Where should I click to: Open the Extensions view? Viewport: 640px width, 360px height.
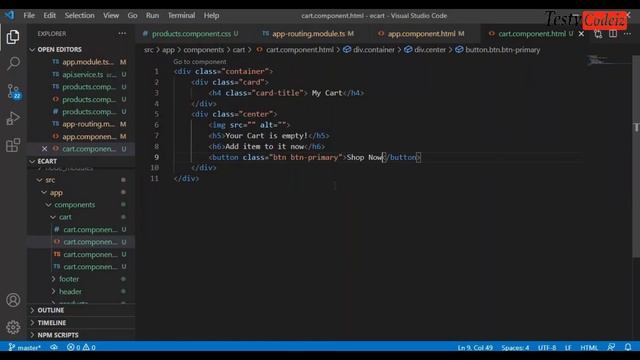click(x=13, y=145)
